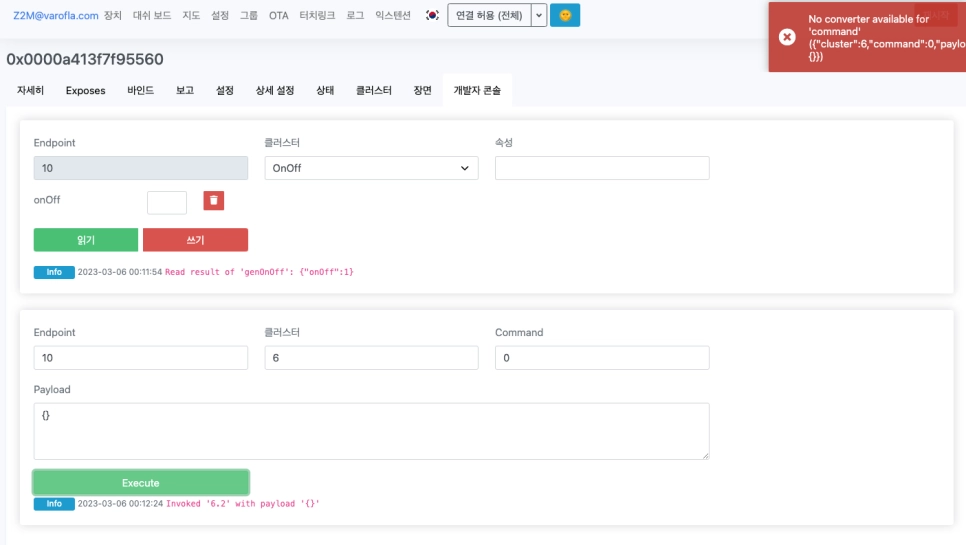Click the green Execute button

coord(141,483)
